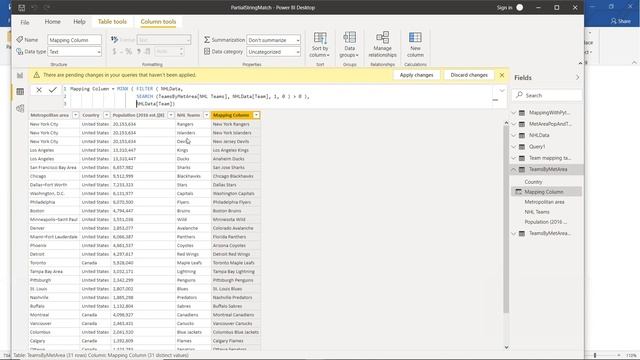Click the Toronto Maple Leafs cell
The height and width of the screenshot is (360, 640).
pyautogui.click(x=236, y=263)
